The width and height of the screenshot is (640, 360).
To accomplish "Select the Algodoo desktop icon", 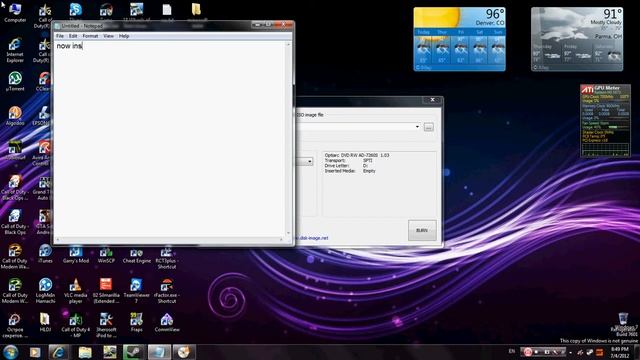I will coord(15,116).
